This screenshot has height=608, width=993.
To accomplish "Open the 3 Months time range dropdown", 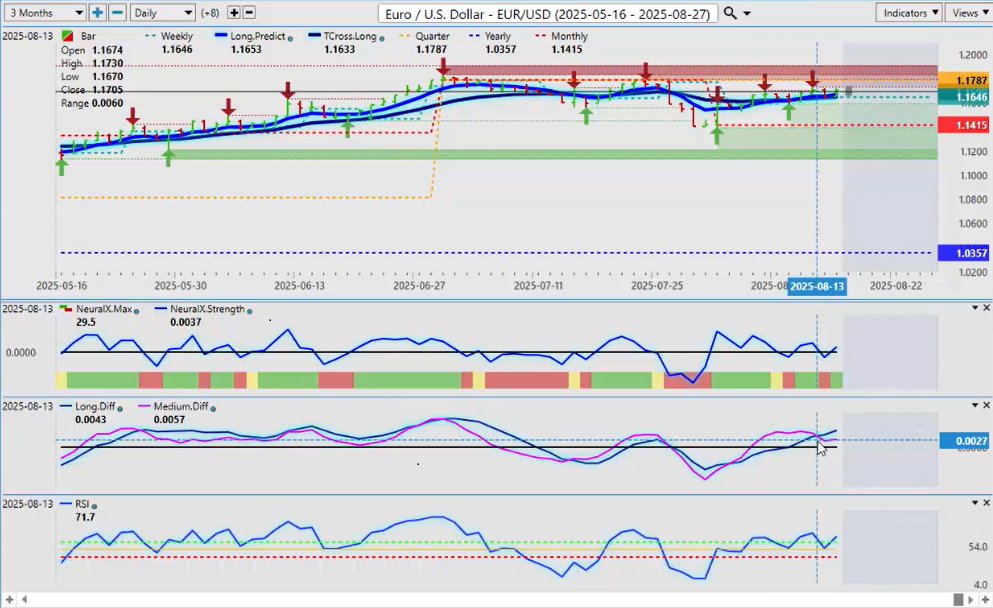I will tap(44, 13).
